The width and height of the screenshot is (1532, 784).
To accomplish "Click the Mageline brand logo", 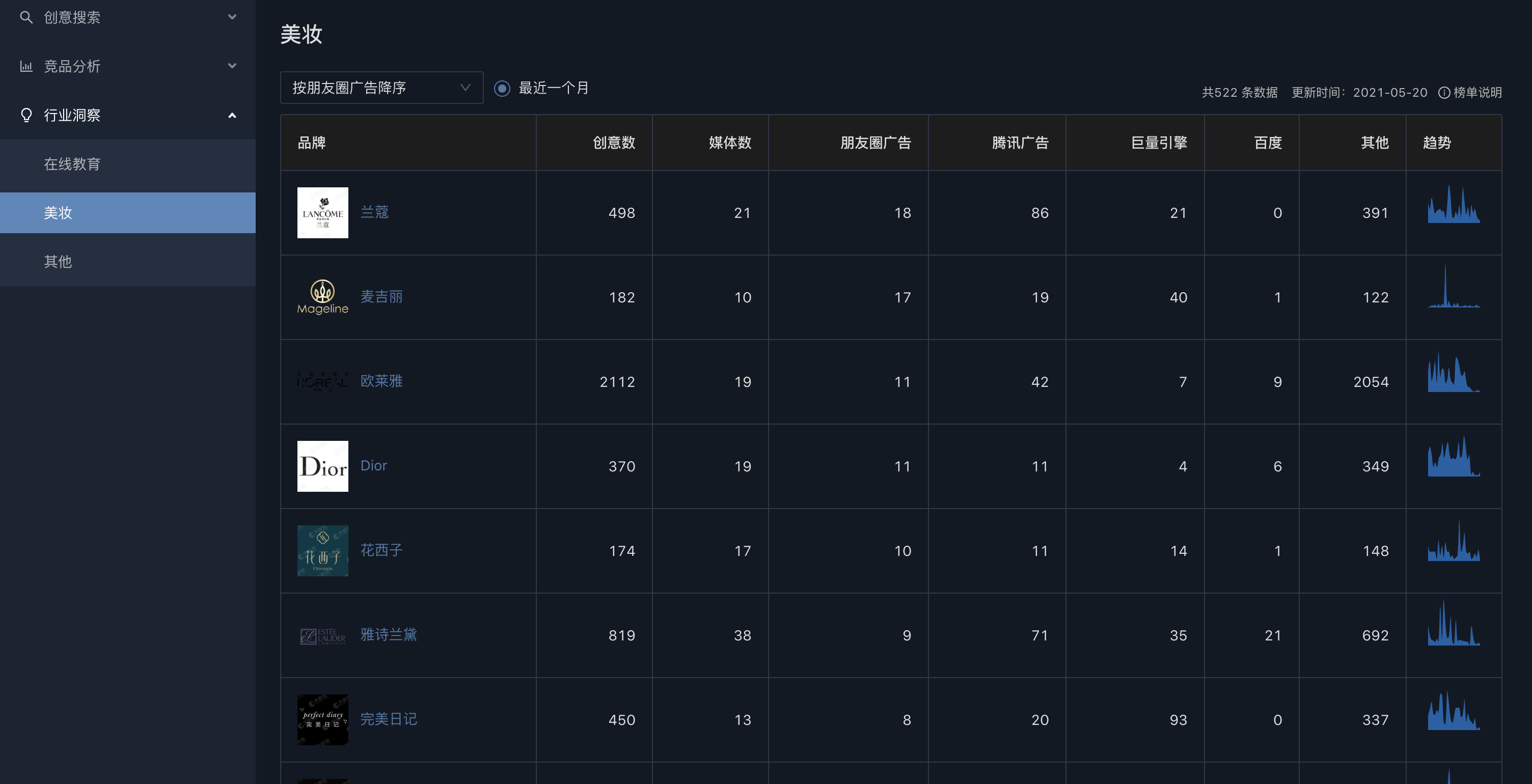I will click(x=322, y=297).
